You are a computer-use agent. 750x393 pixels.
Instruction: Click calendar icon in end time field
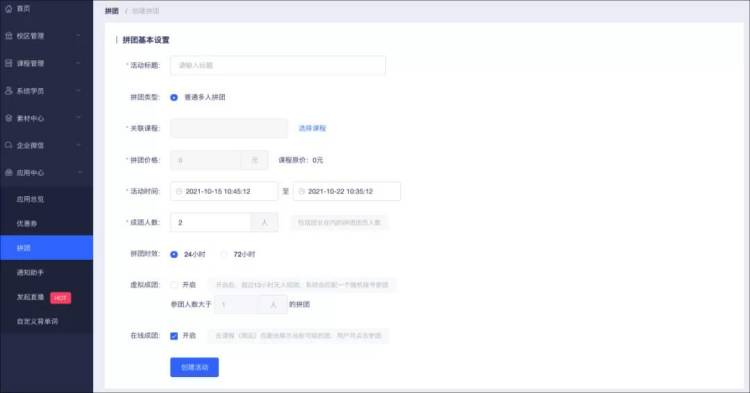pos(301,191)
